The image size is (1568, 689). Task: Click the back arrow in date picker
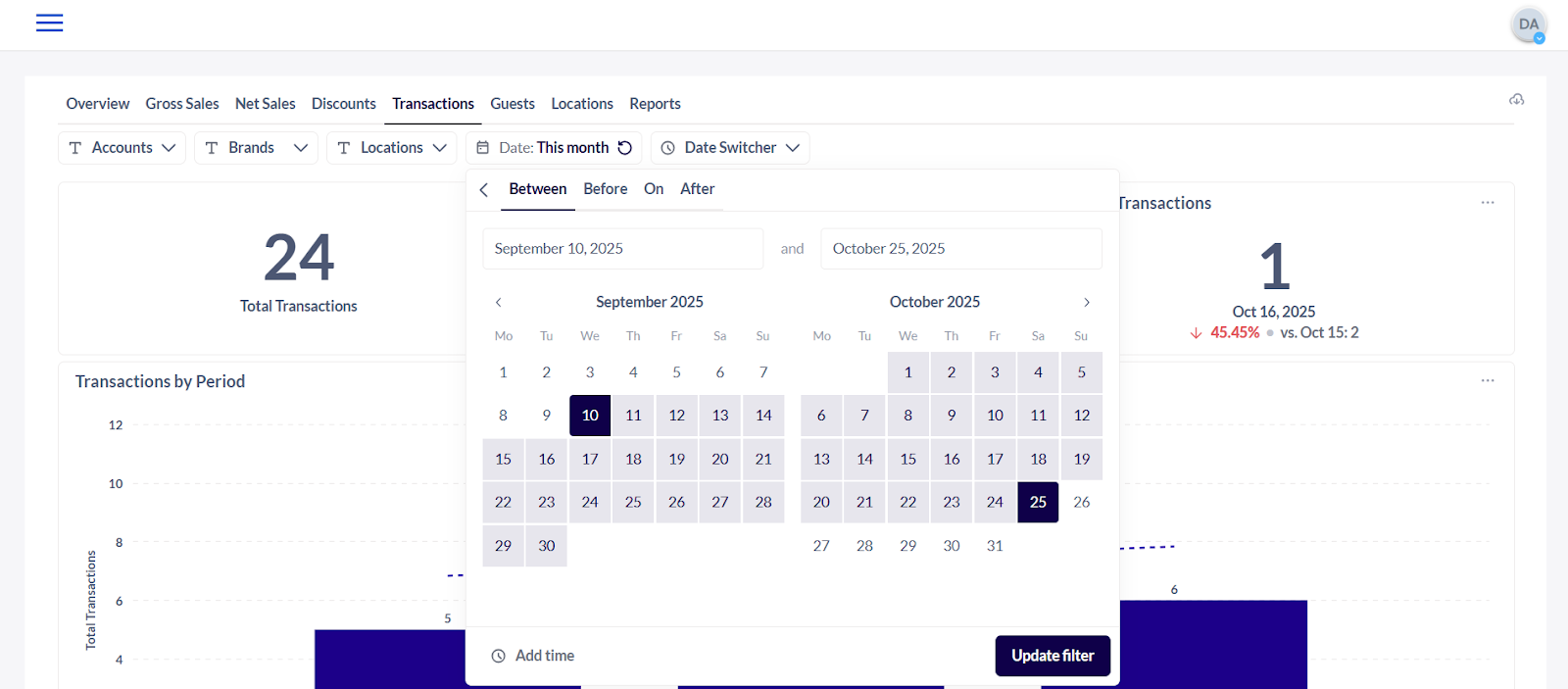(x=484, y=190)
